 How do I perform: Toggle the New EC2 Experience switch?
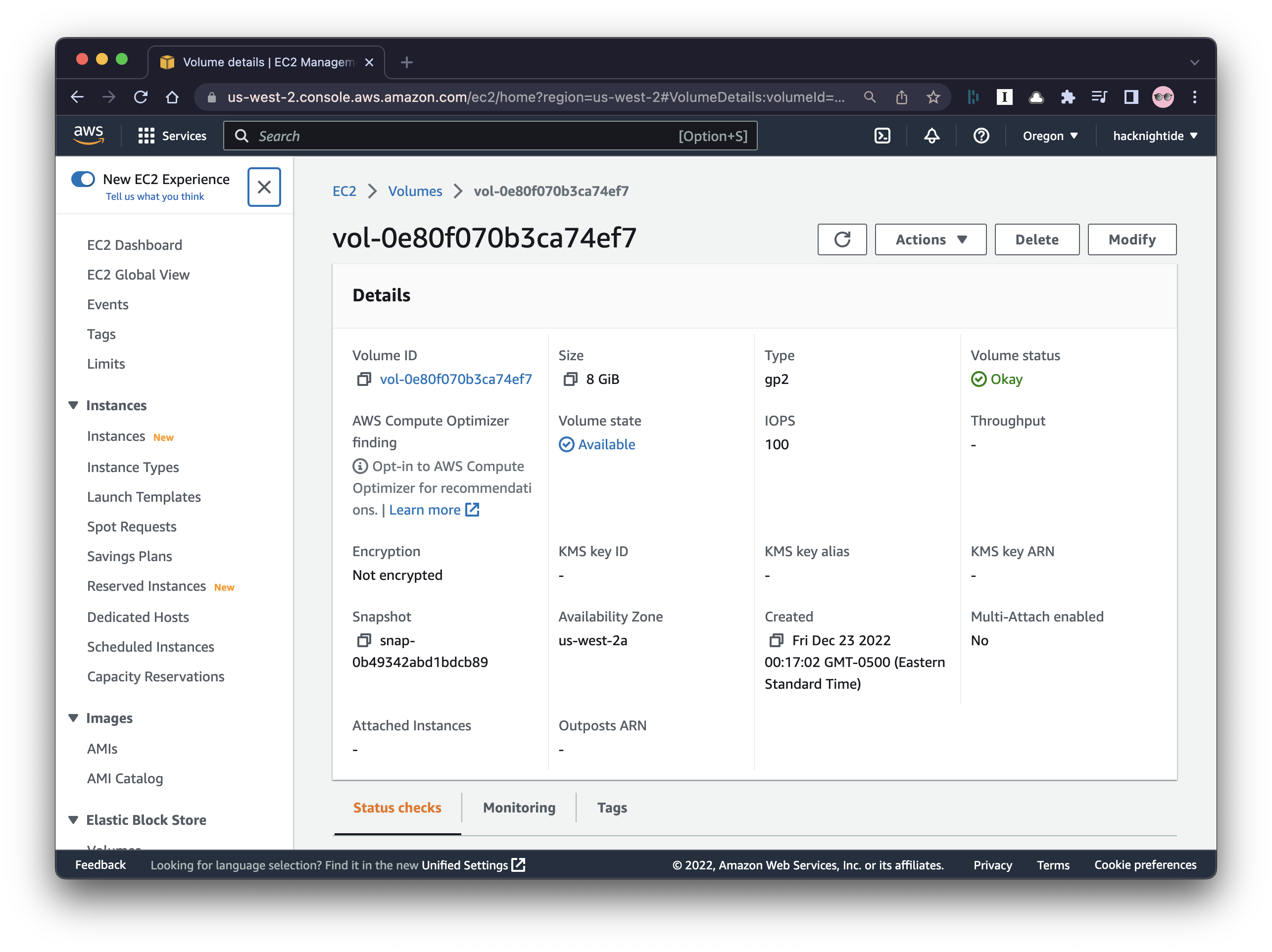coord(83,179)
